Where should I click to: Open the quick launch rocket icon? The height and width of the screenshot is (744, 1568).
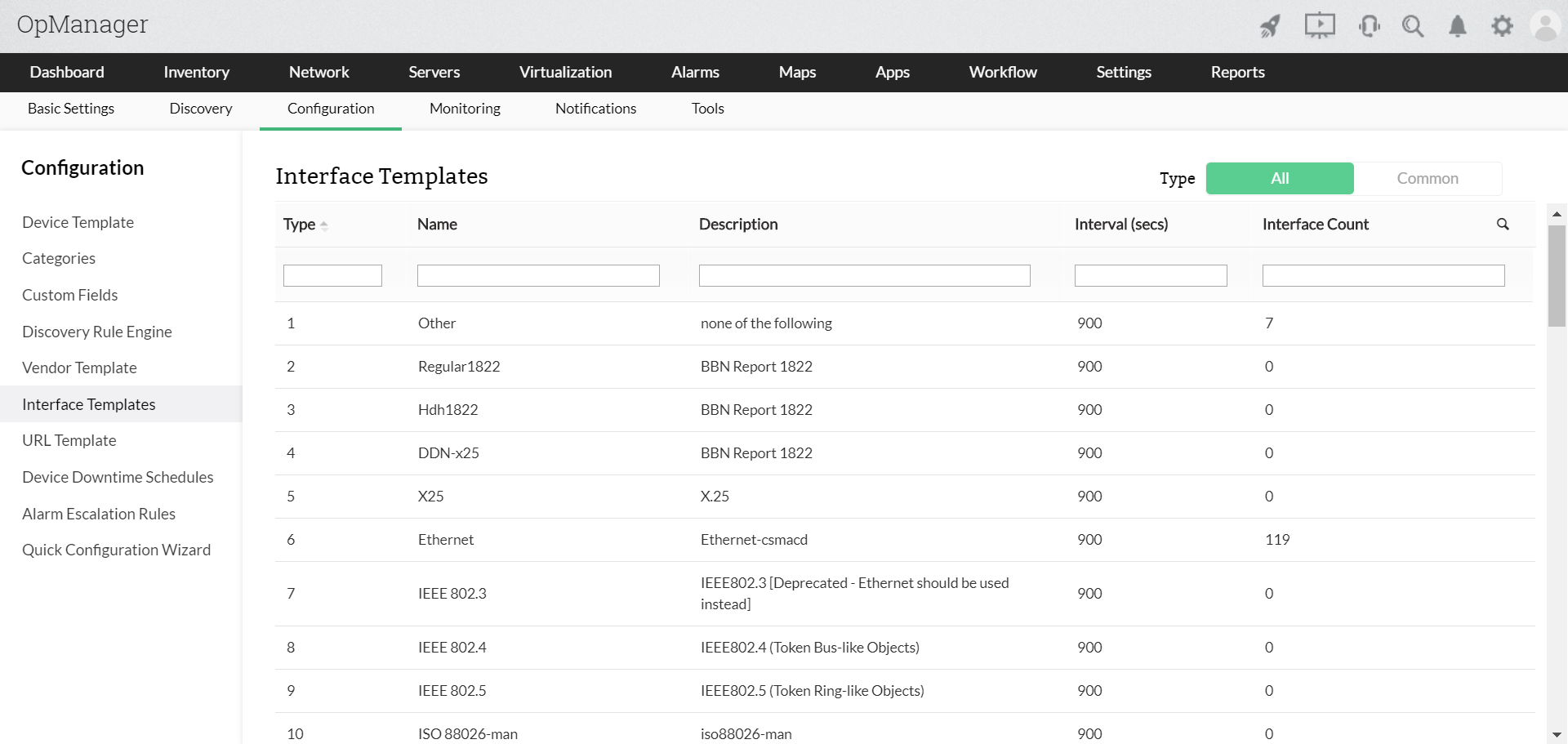tap(1270, 25)
